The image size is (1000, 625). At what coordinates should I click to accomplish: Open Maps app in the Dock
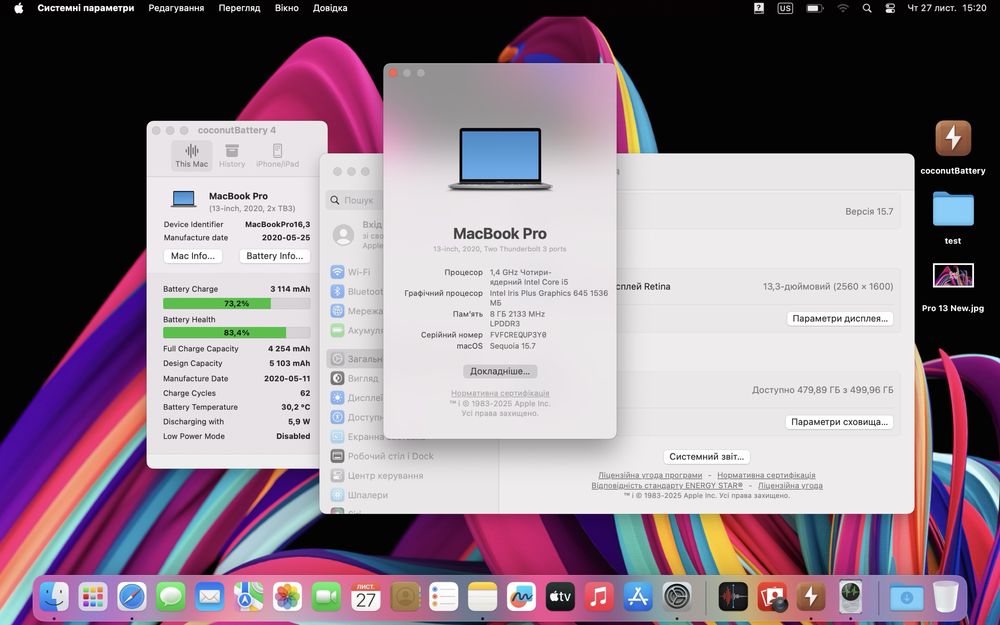tap(249, 598)
